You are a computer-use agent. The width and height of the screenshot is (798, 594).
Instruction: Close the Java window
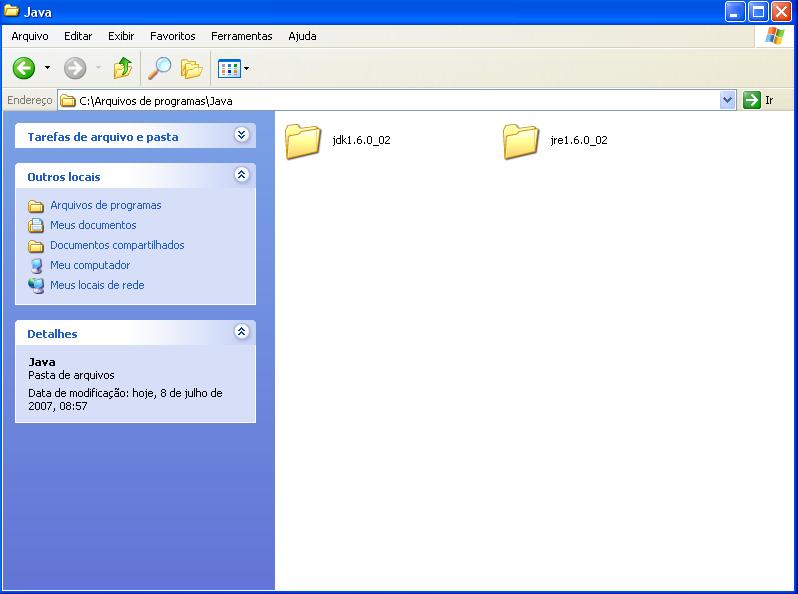point(781,11)
